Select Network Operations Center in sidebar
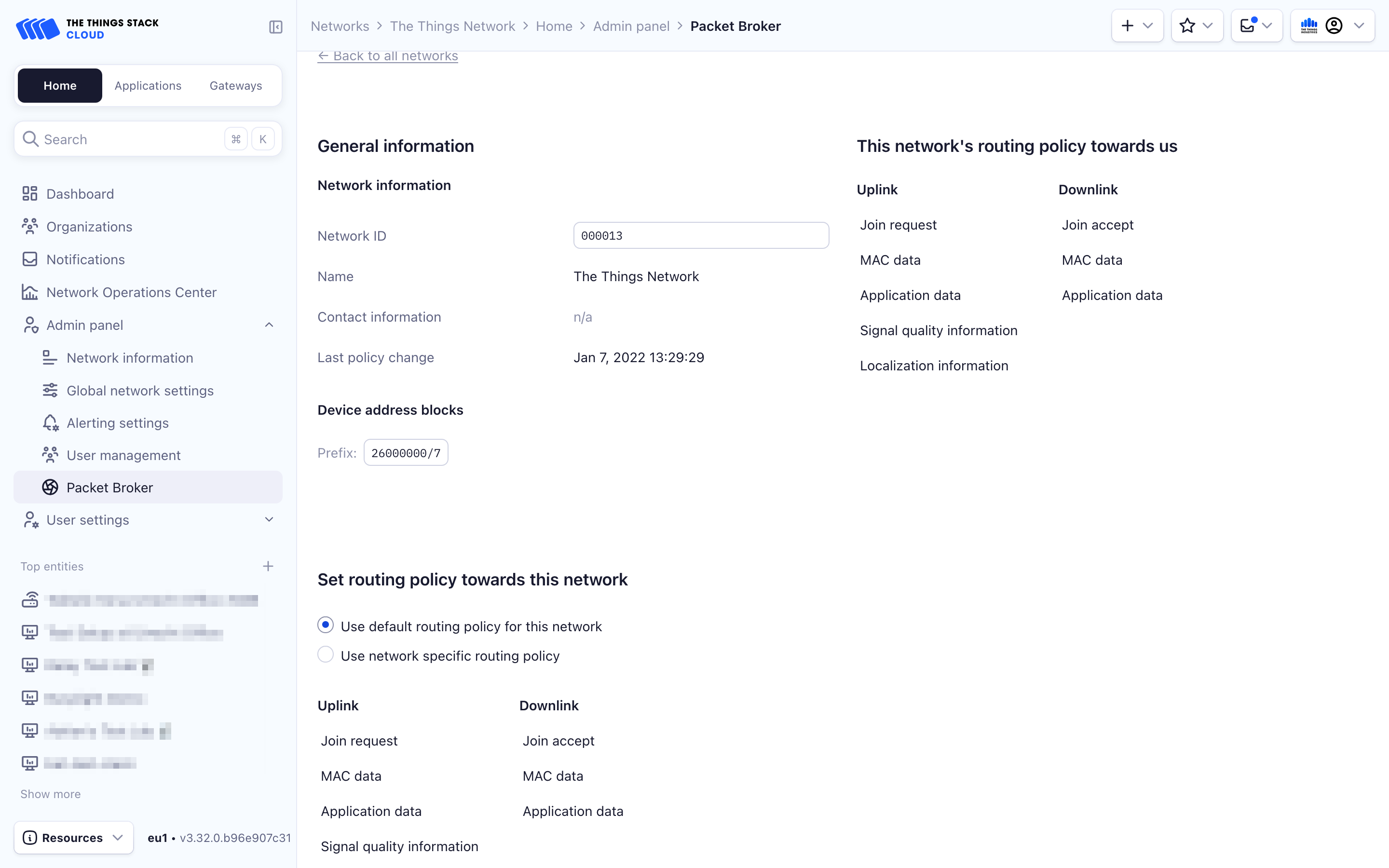The width and height of the screenshot is (1389, 868). tap(131, 292)
